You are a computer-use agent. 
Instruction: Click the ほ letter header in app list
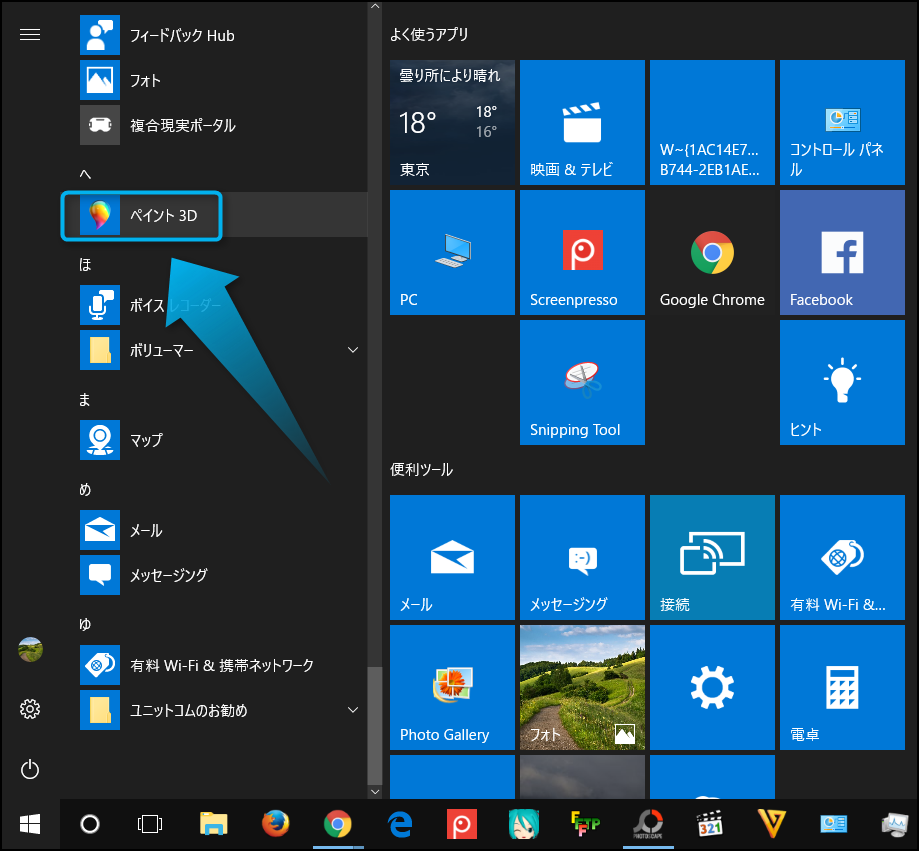85,264
